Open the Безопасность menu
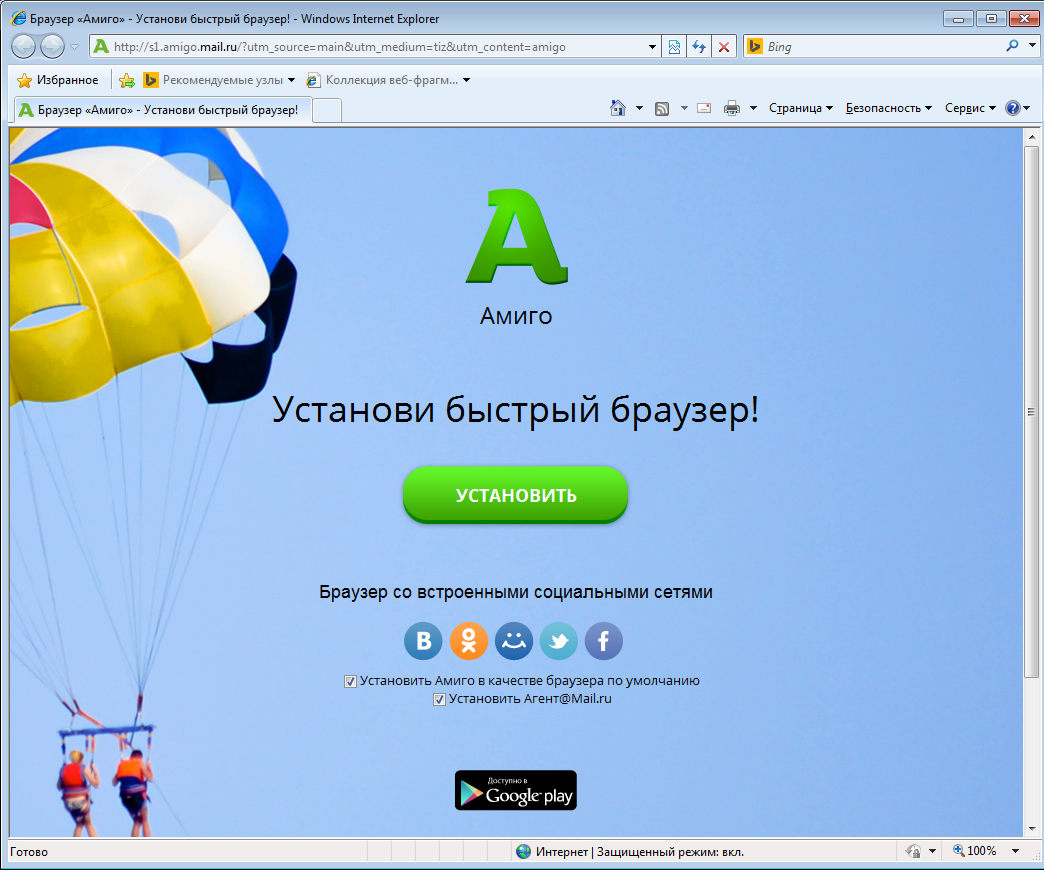1044x870 pixels. tap(888, 108)
